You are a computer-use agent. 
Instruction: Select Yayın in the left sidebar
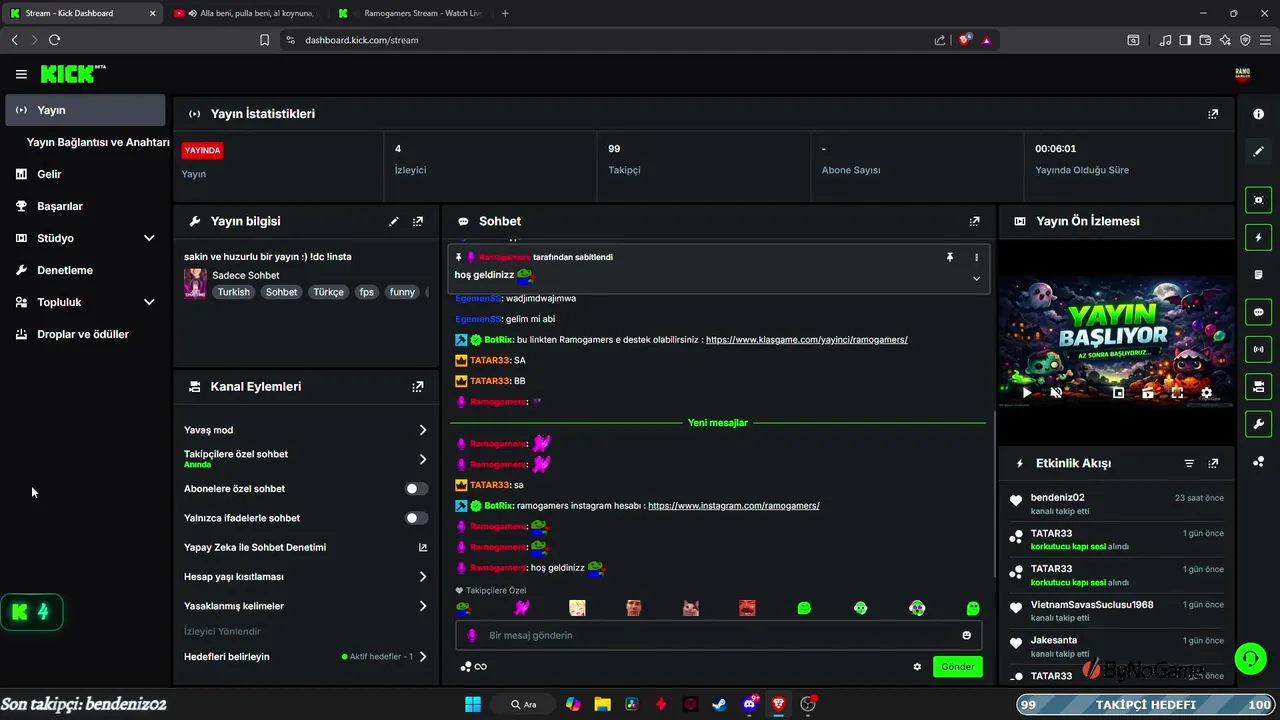85,110
